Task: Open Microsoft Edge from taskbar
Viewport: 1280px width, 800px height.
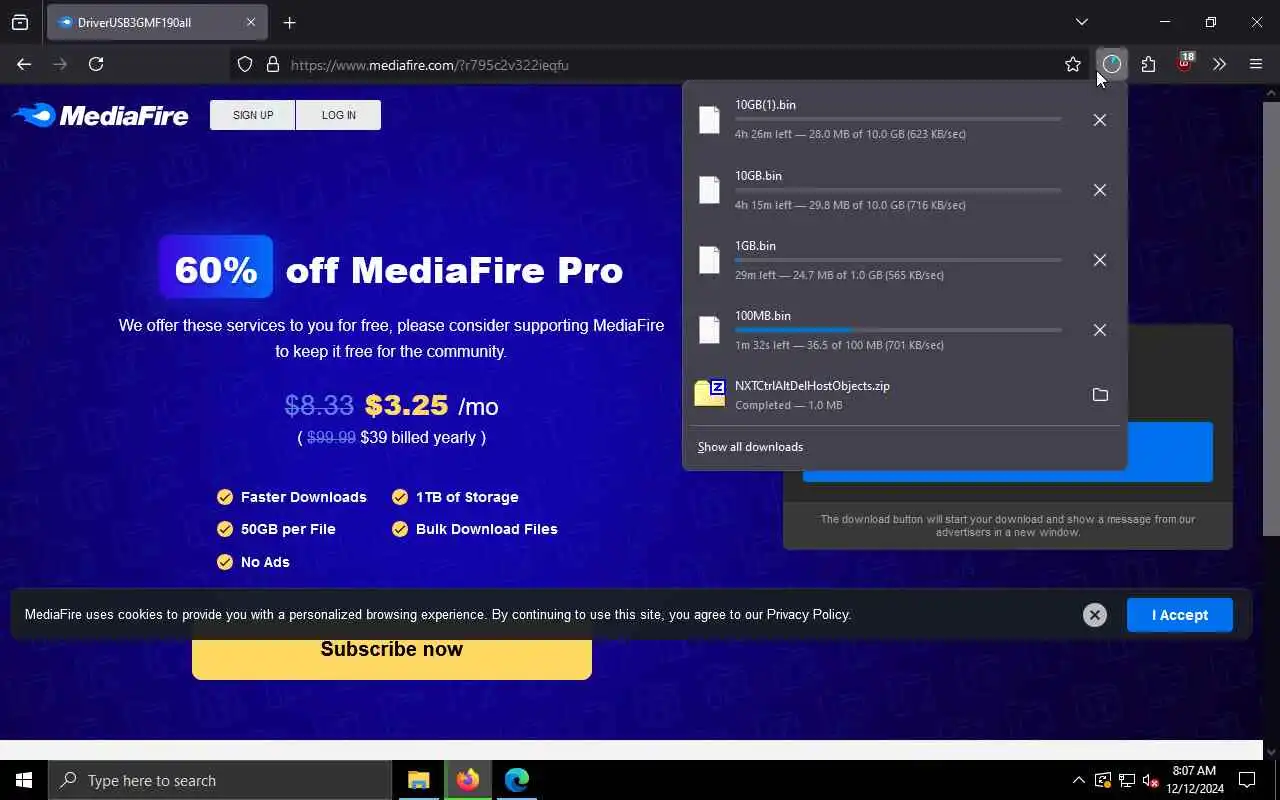Action: point(516,780)
